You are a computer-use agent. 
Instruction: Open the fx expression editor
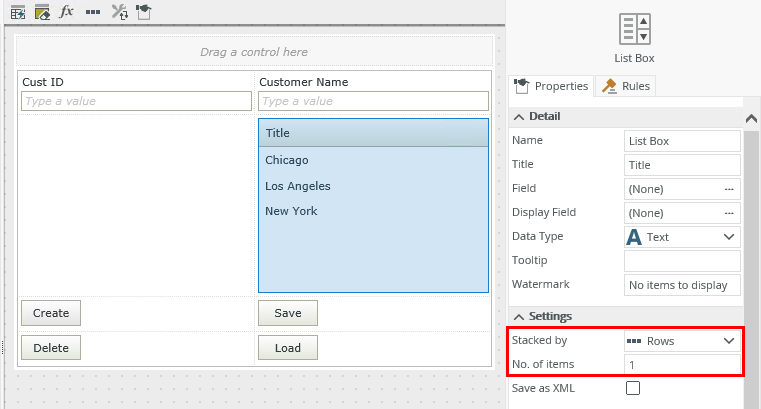[x=67, y=12]
